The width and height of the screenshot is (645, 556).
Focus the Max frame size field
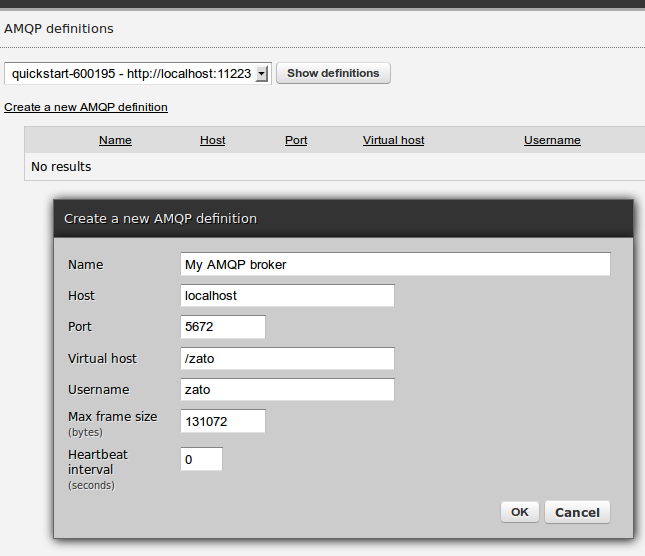coord(223,421)
